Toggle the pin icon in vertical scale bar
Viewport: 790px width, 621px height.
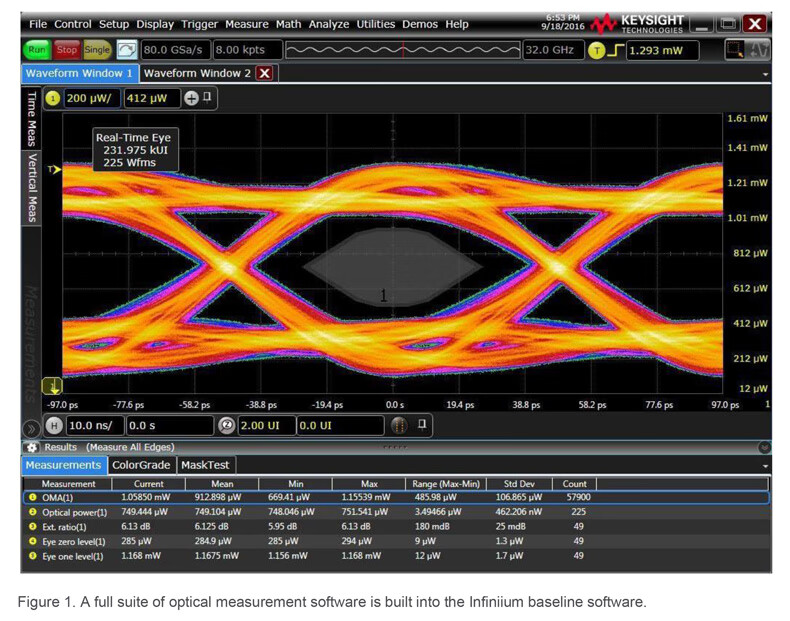pyautogui.click(x=208, y=98)
